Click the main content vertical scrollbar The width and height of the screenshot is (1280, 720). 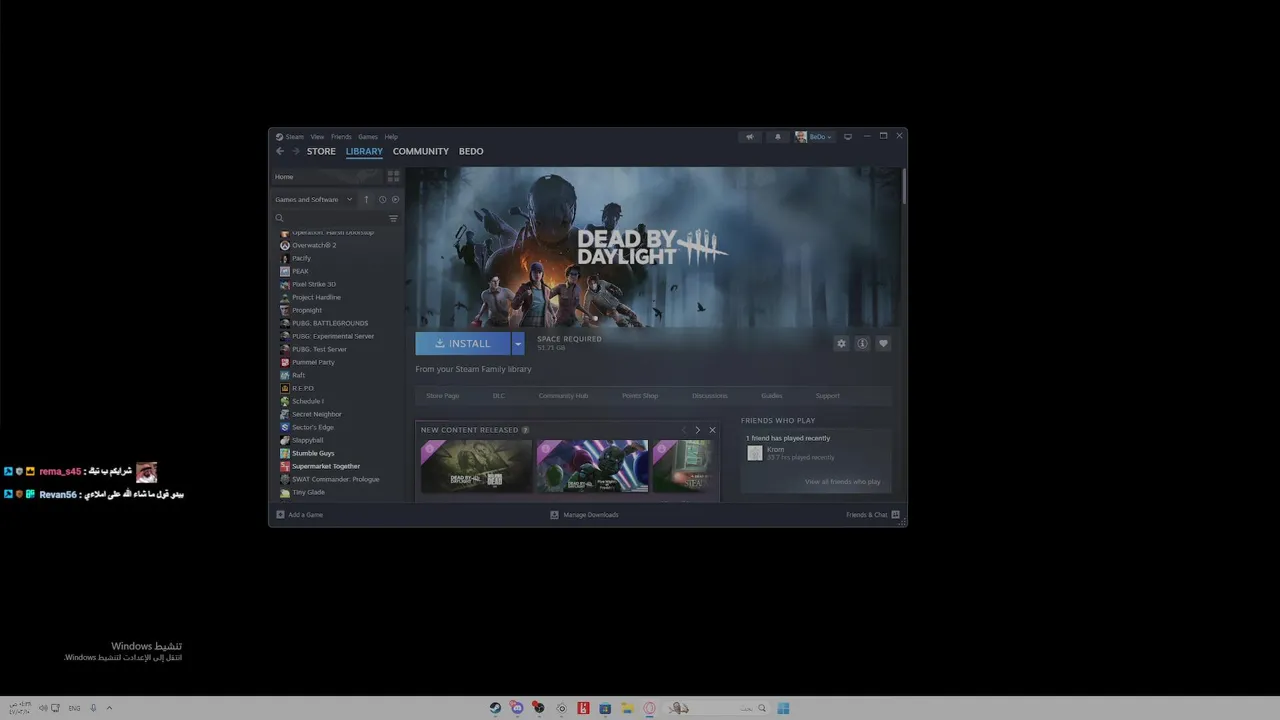[904, 188]
